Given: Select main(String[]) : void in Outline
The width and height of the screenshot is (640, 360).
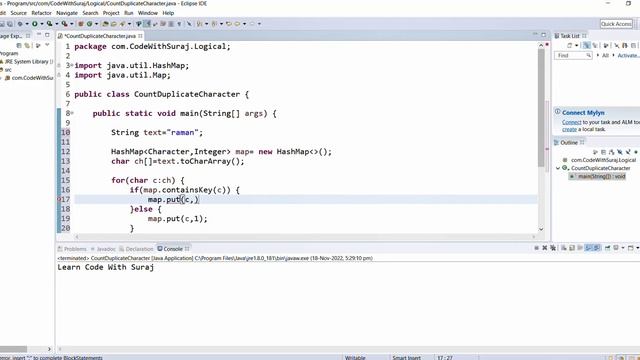Looking at the screenshot, I should [598, 176].
